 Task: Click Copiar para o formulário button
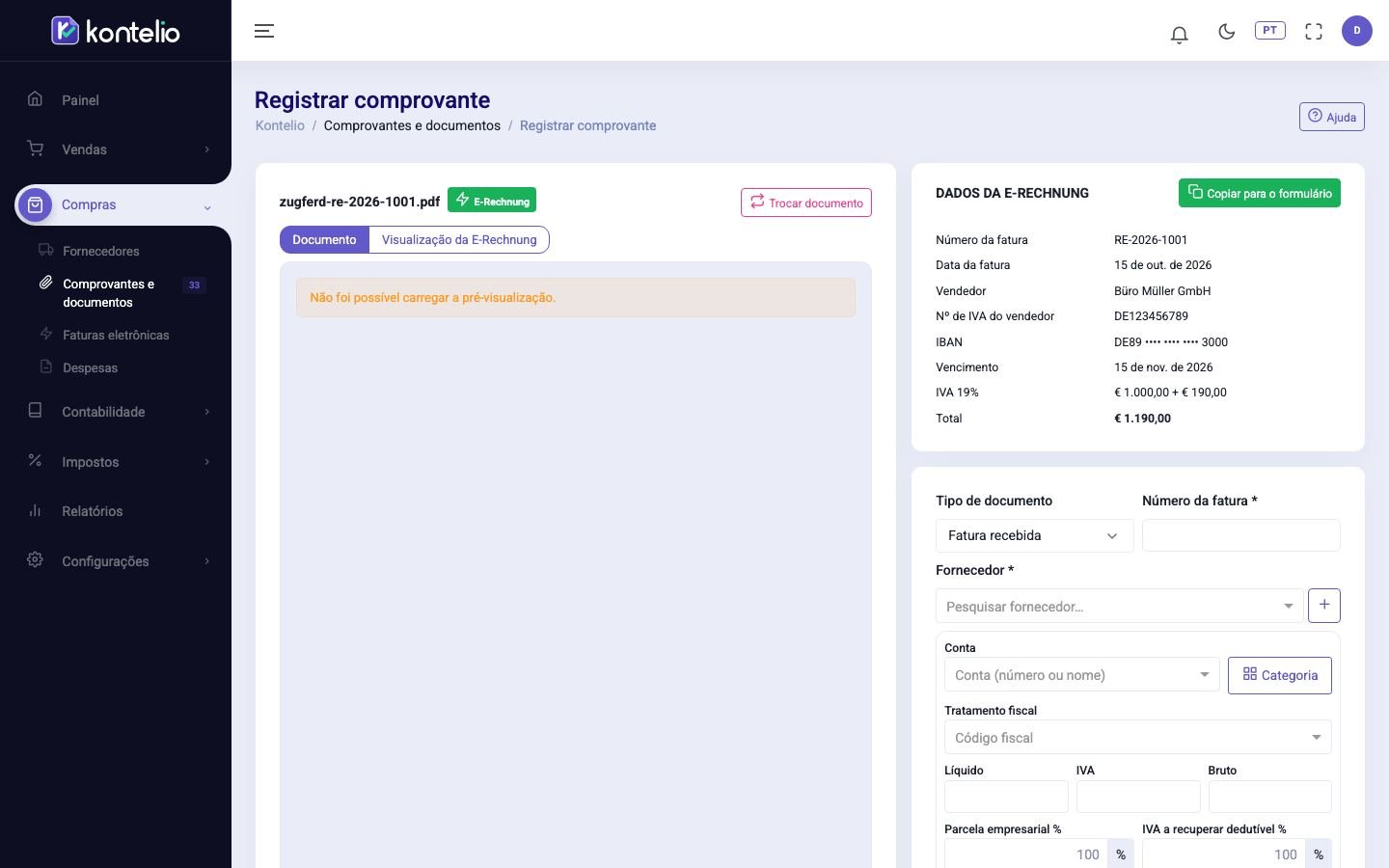pos(1260,193)
